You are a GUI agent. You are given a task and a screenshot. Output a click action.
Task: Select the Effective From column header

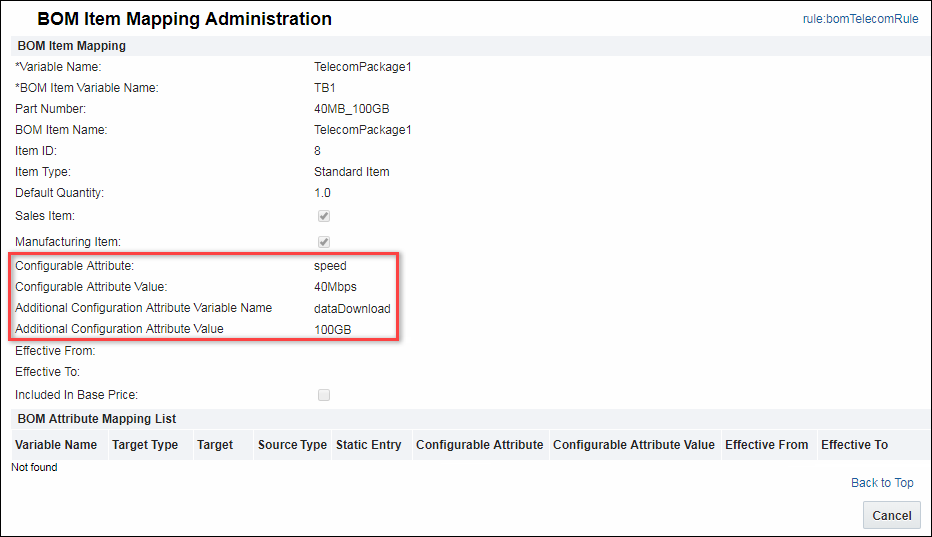pos(767,445)
